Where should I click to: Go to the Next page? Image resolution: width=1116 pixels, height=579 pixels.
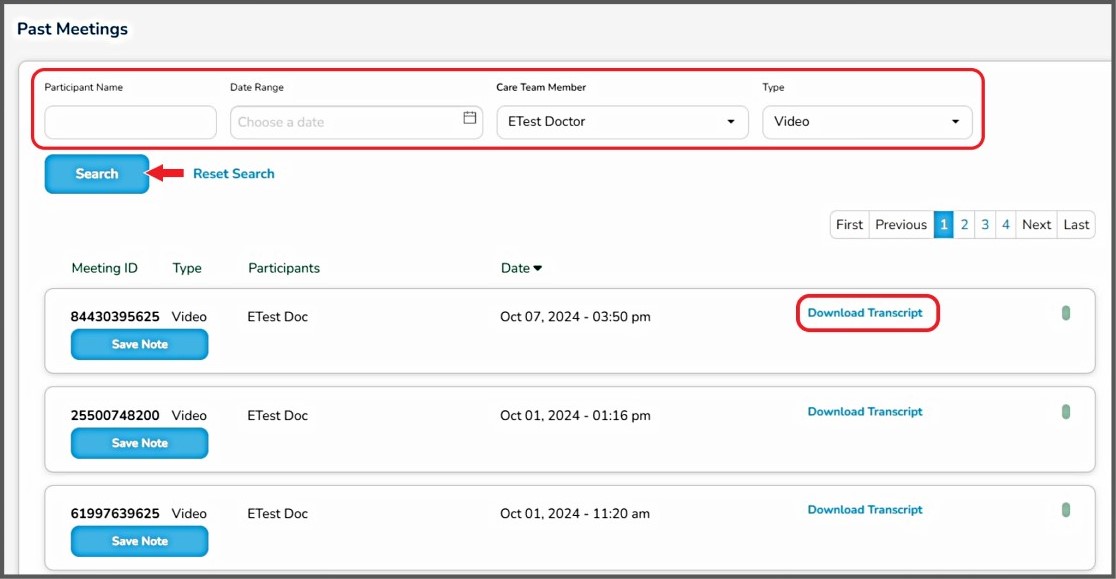1036,225
